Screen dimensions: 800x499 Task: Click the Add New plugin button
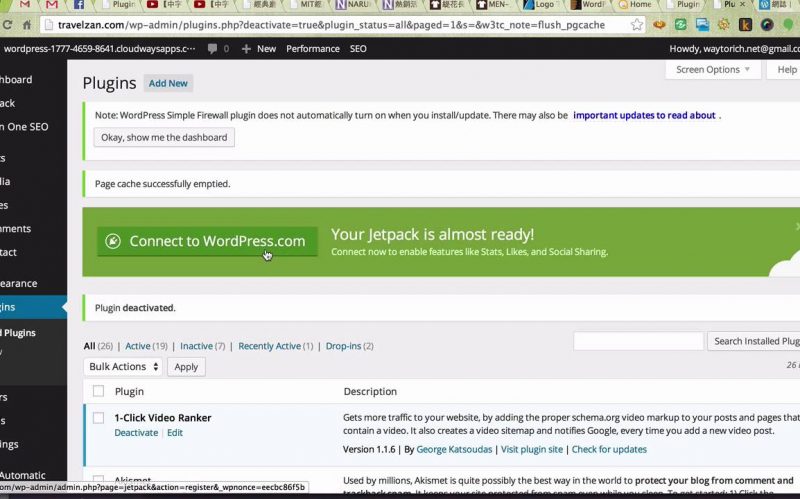(x=168, y=84)
